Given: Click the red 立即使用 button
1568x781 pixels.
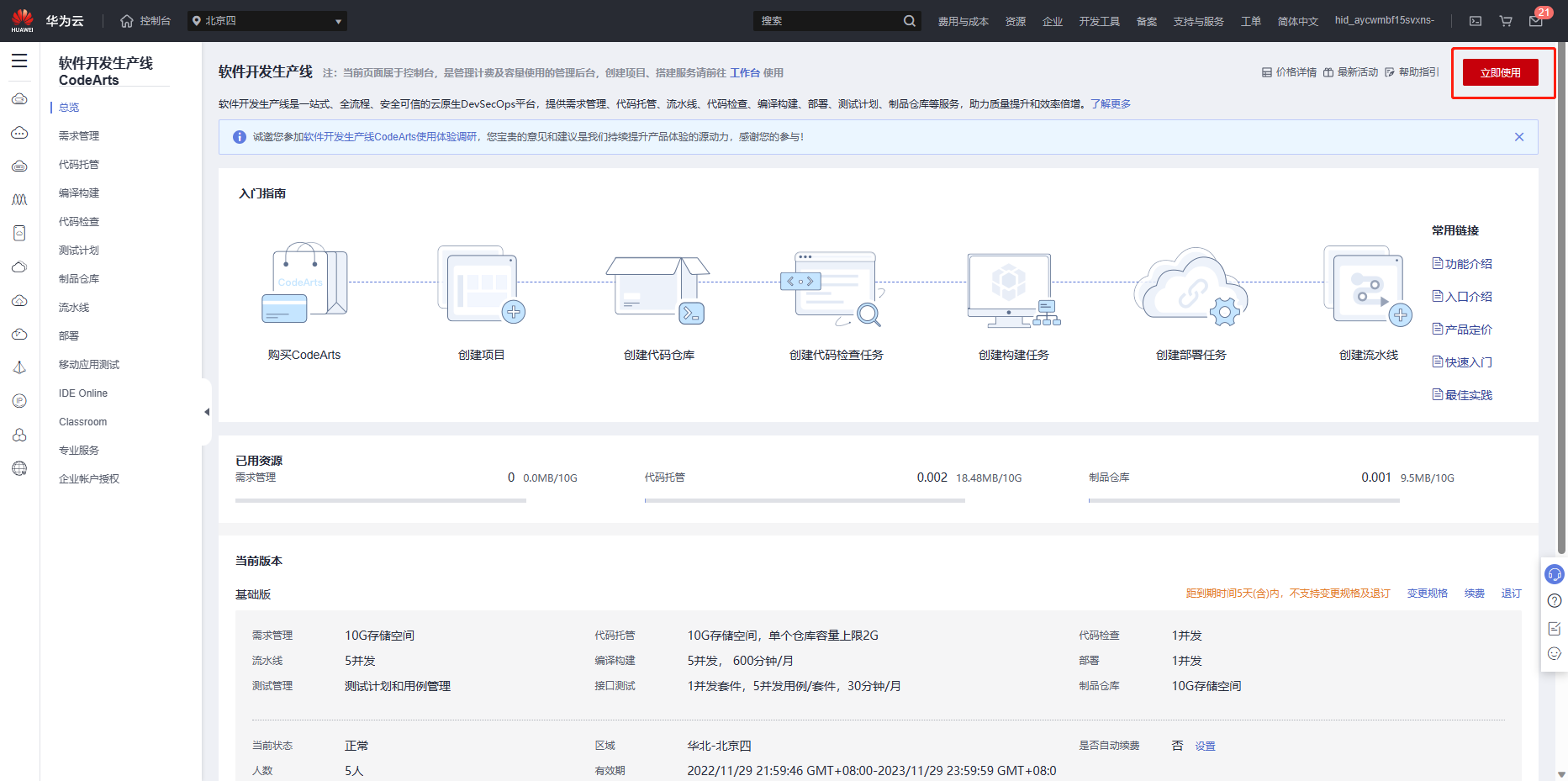Looking at the screenshot, I should (1501, 72).
